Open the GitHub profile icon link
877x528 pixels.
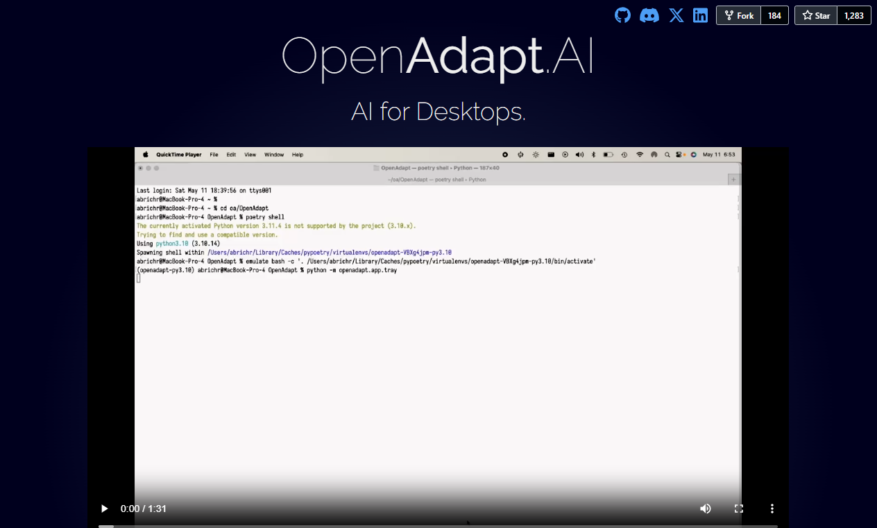tap(623, 15)
